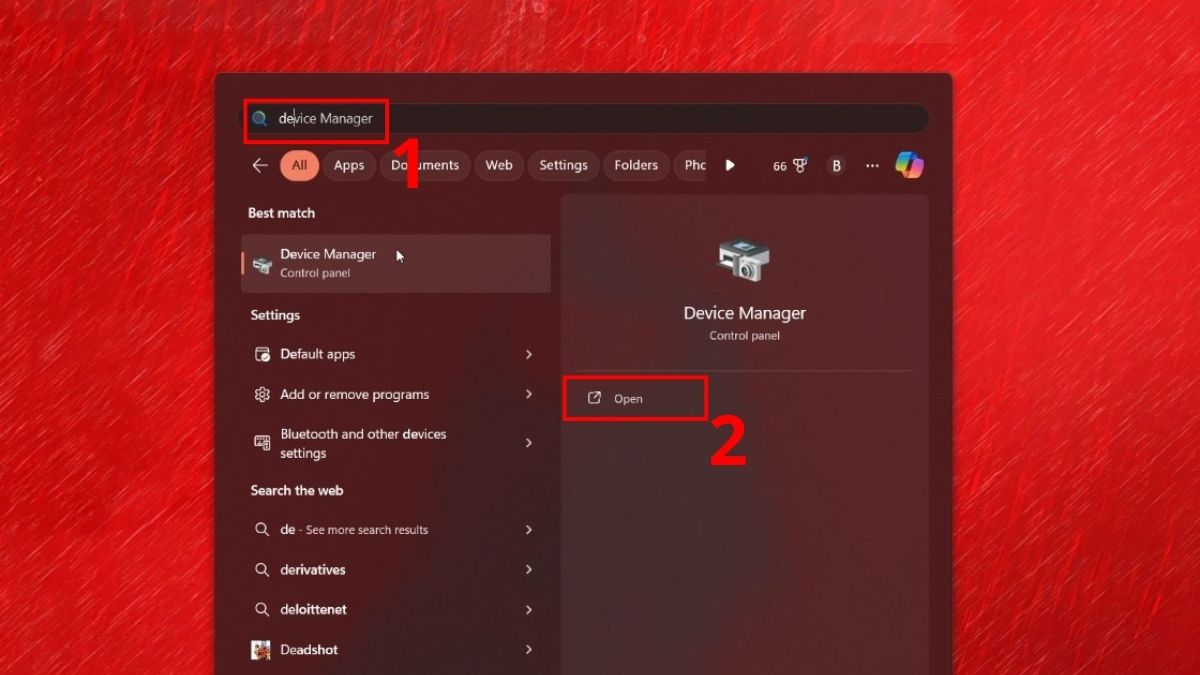Click the search field containing 'device Manager'
1200x675 pixels.
pos(588,118)
